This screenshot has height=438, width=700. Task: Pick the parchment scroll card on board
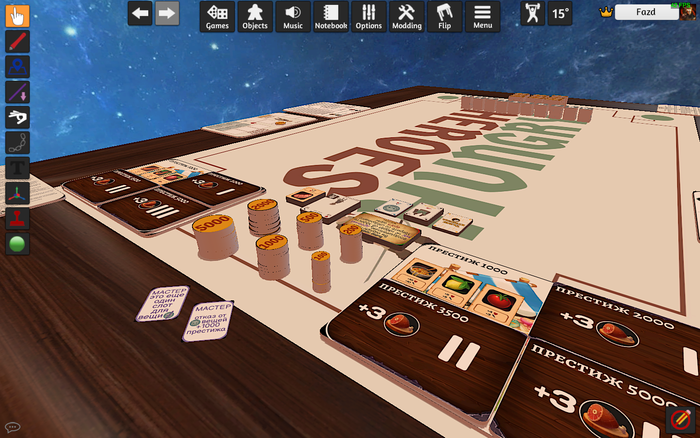point(385,229)
